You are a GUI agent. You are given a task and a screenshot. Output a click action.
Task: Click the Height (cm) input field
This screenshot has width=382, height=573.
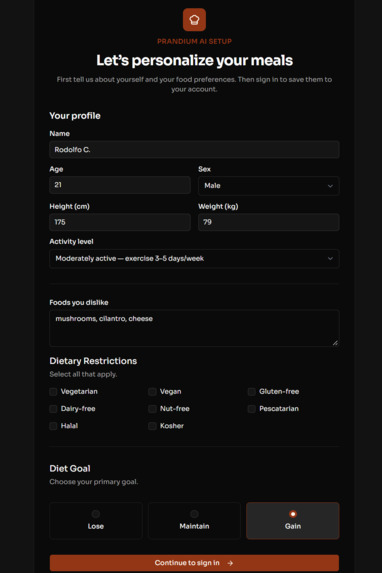120,222
